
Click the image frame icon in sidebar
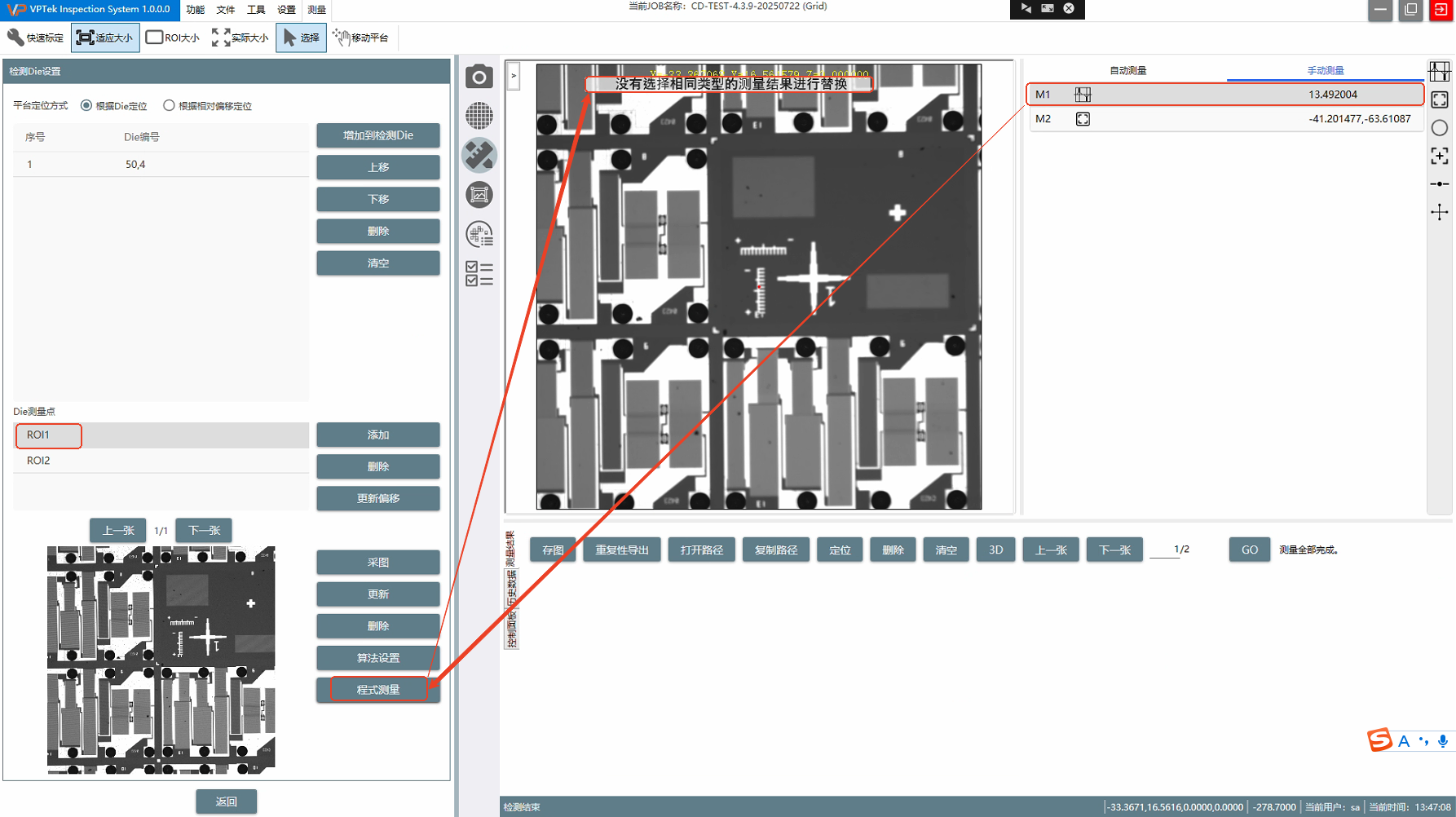(x=479, y=195)
